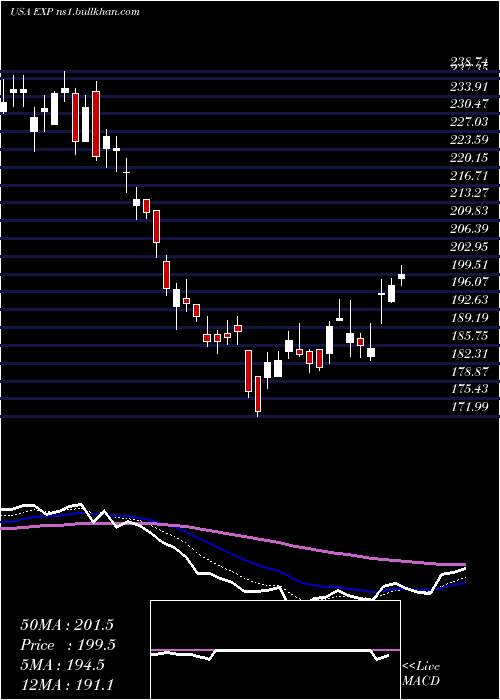The height and width of the screenshot is (700, 500).
Task: Click the 178.87 price axis label
Action: click(469, 371)
